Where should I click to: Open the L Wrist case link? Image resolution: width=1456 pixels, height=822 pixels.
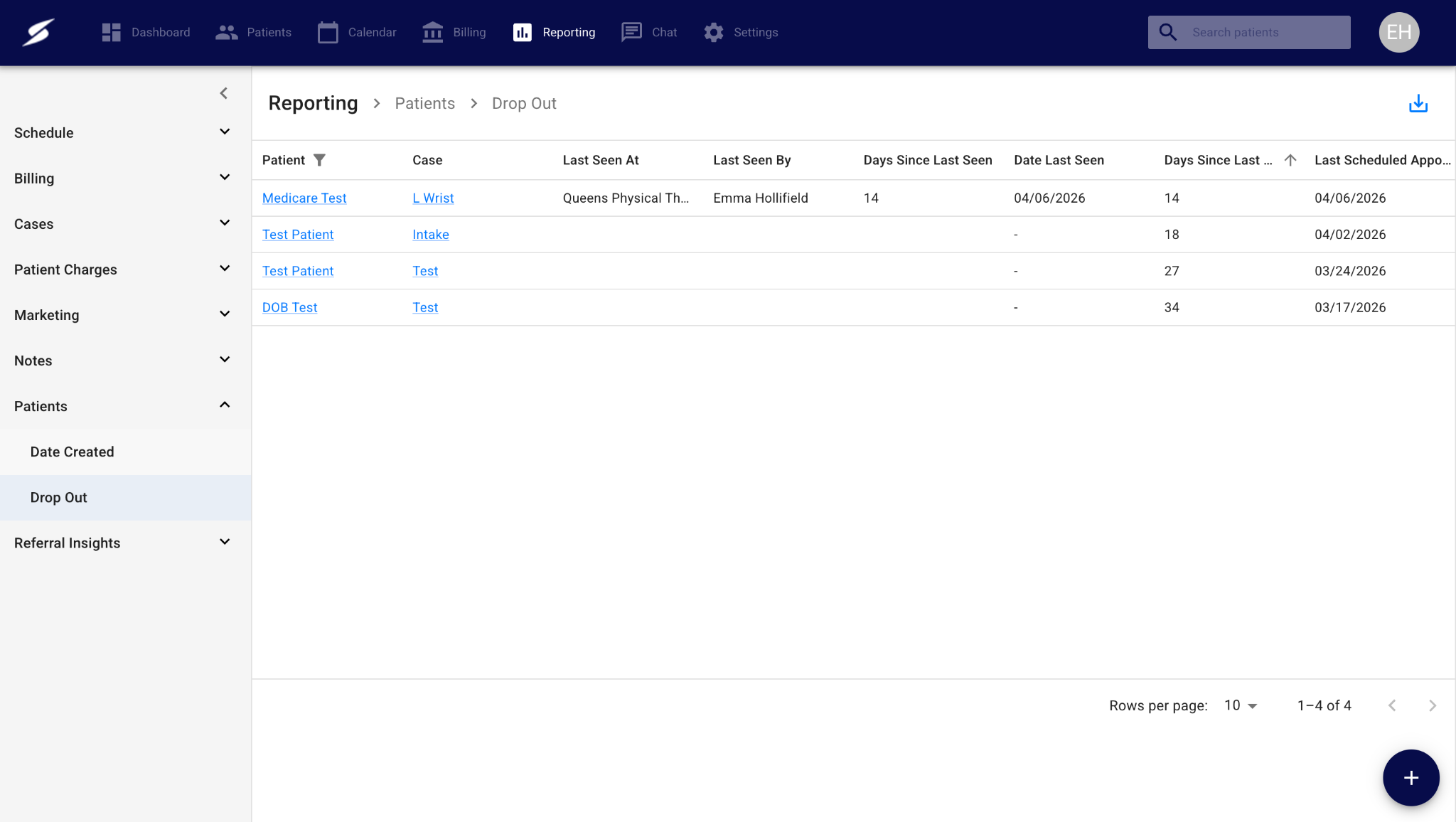click(x=433, y=198)
